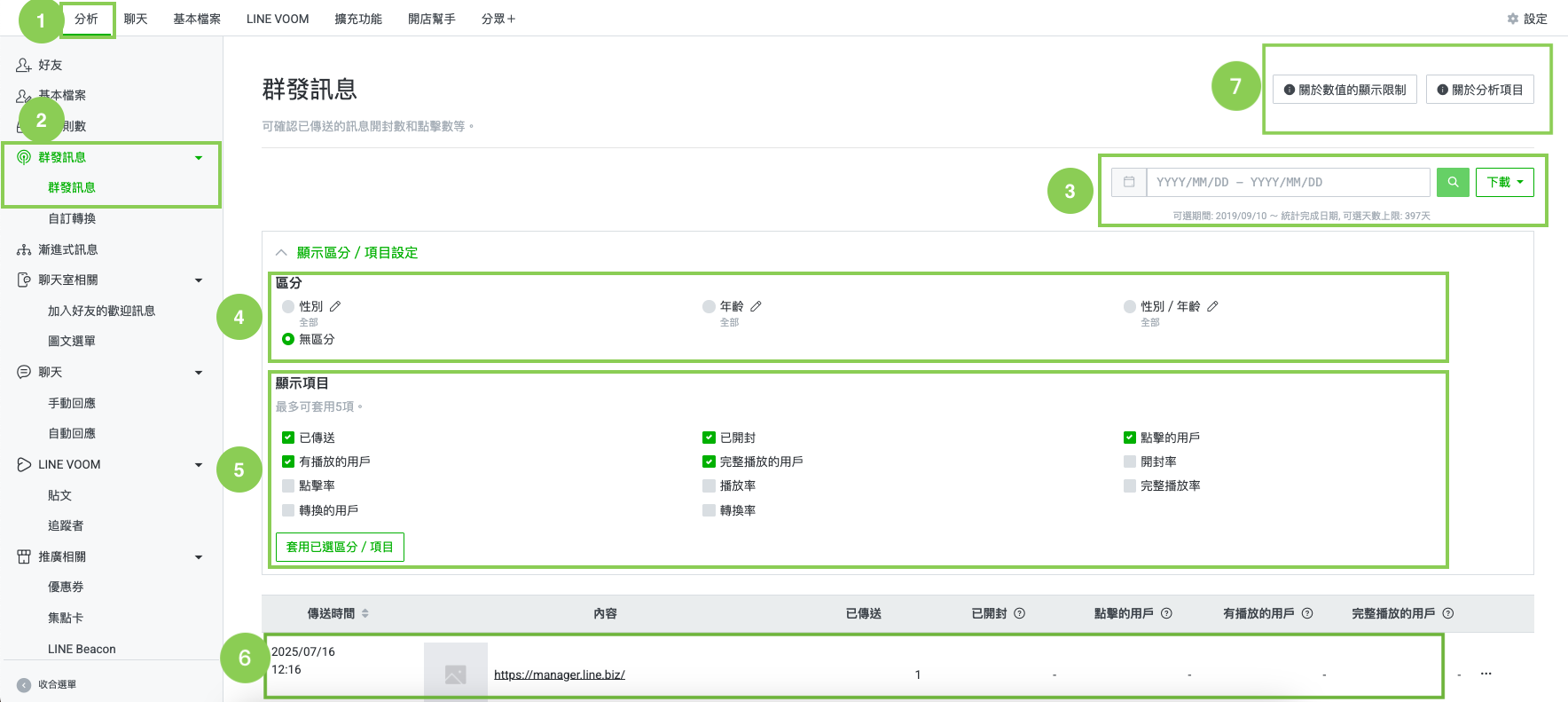Click the help icon next to 已開封 column
The width and height of the screenshot is (1568, 702).
[1019, 613]
